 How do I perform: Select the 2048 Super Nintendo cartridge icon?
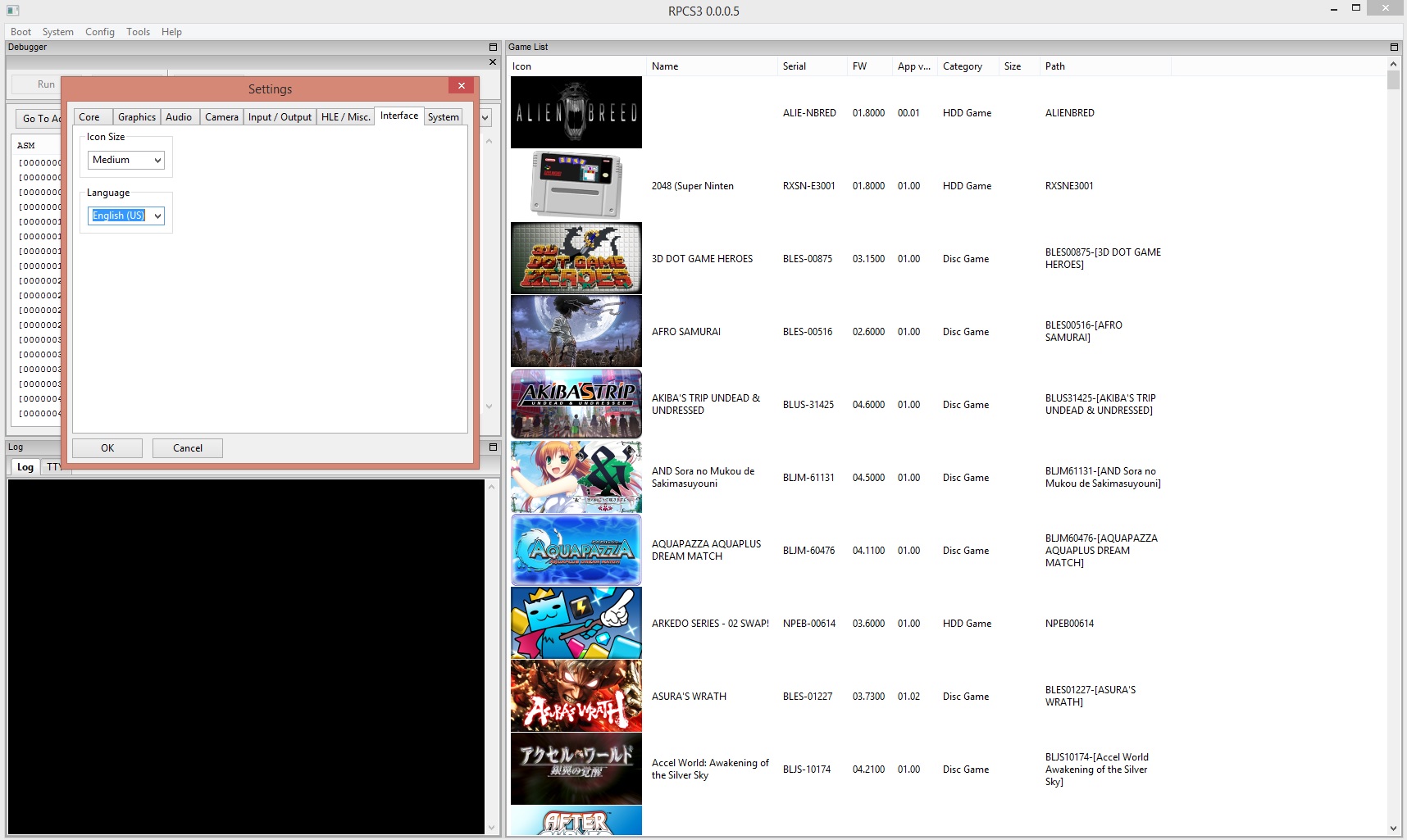pyautogui.click(x=576, y=185)
